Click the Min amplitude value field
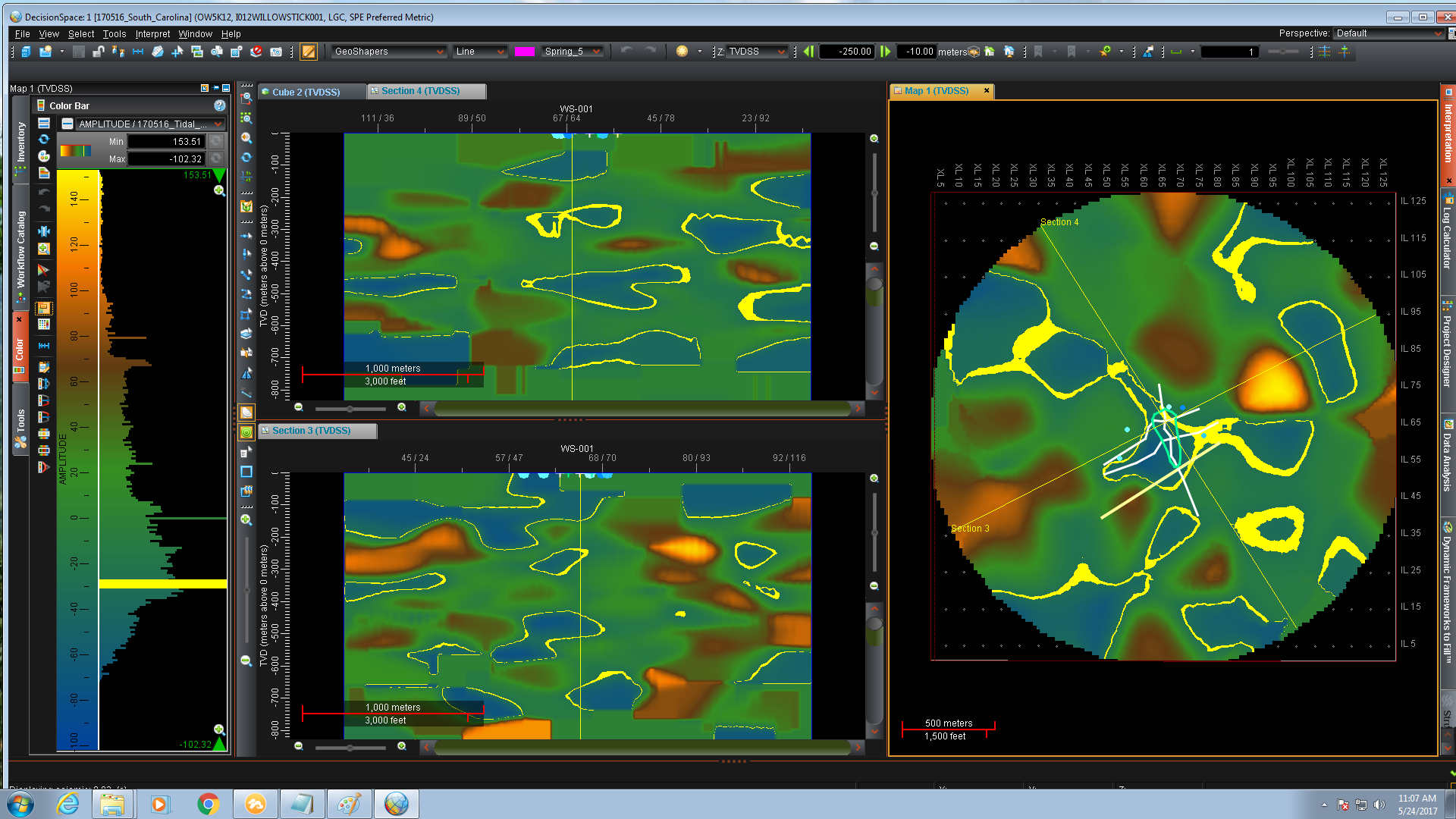1456x819 pixels. 166,142
